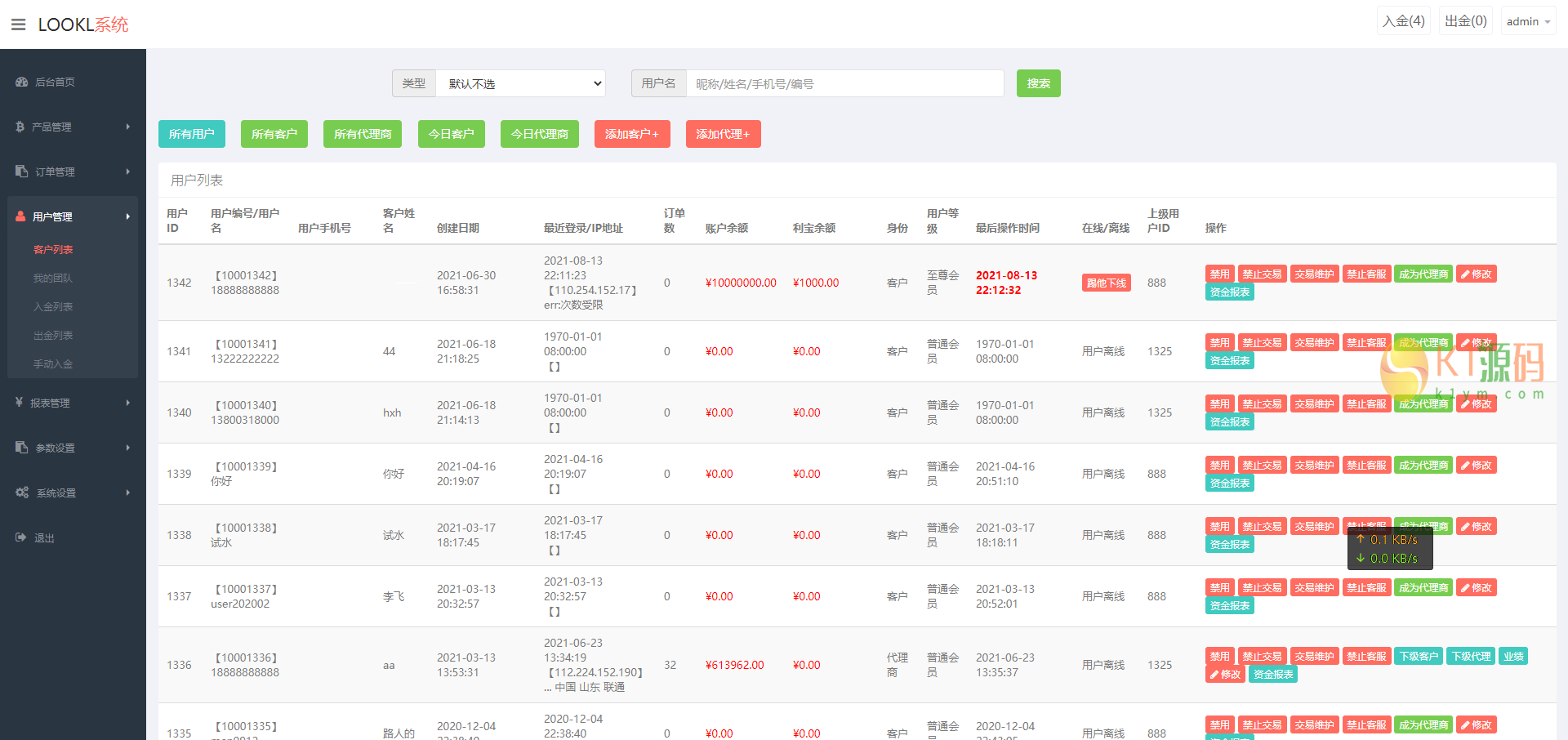This screenshot has height=740, width=1568.
Task: Click 修改 pencil button for user 1339
Action: pos(1477,466)
